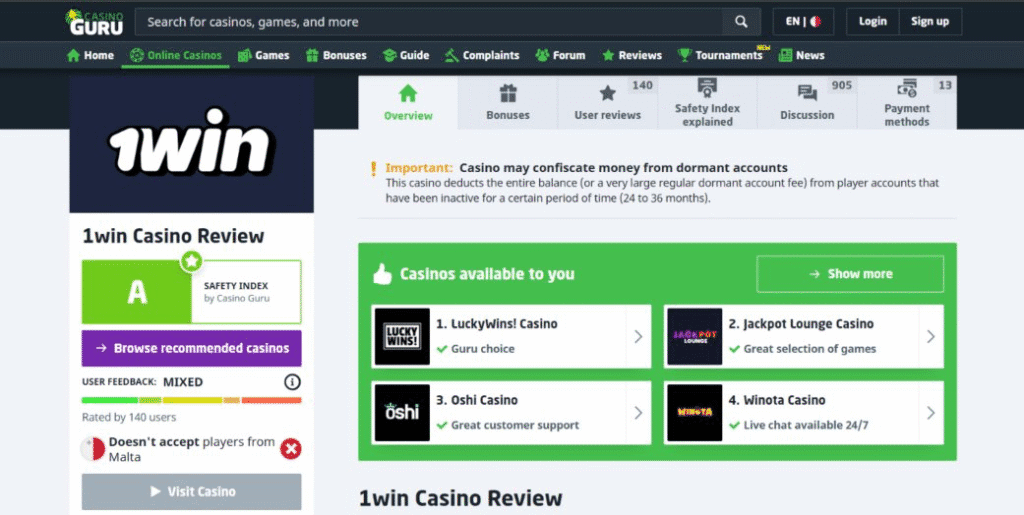This screenshot has width=1024, height=515.
Task: Open the EN language selector
Action: click(803, 21)
